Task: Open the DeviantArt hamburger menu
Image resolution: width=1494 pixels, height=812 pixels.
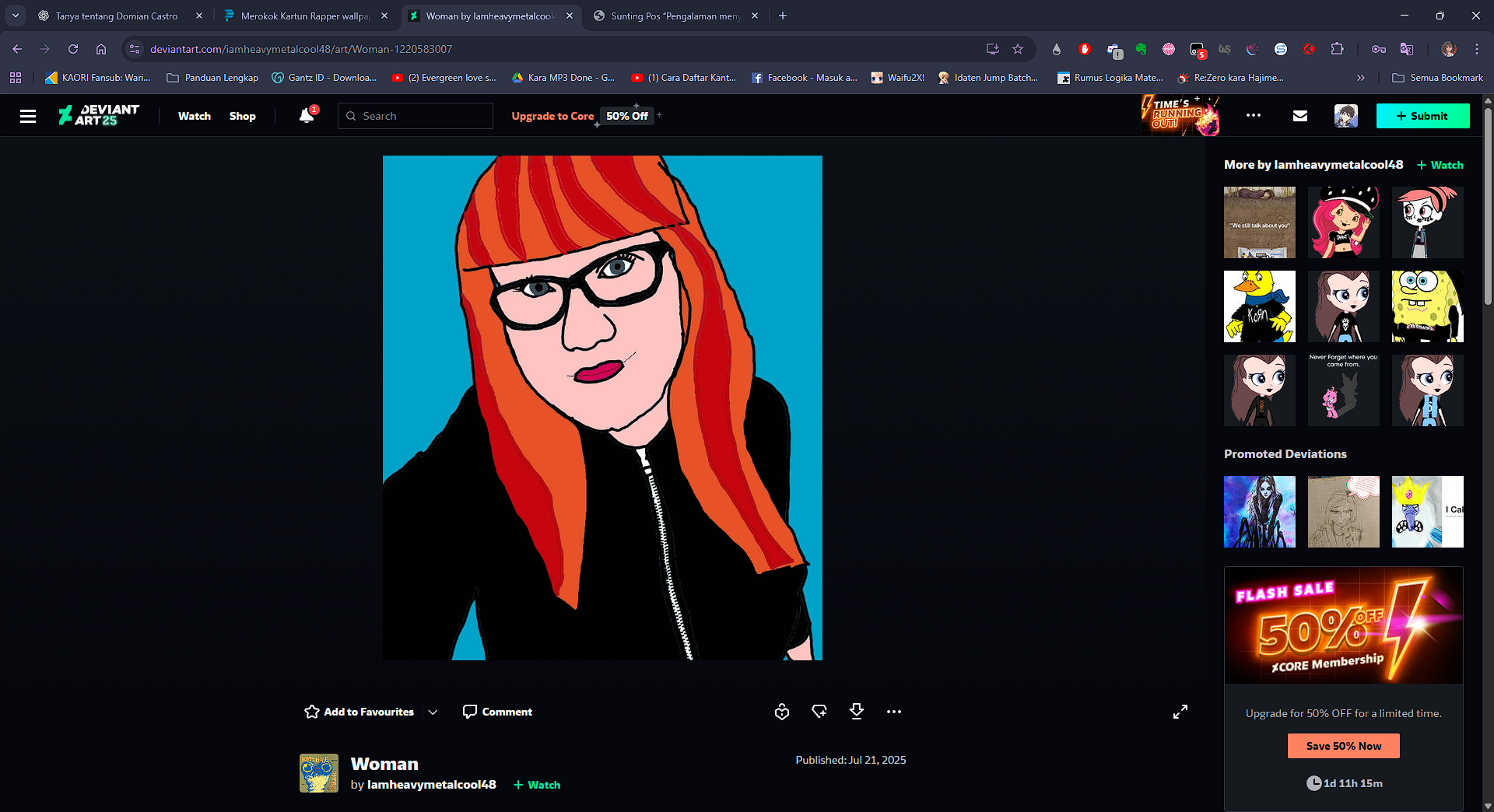Action: 28,116
